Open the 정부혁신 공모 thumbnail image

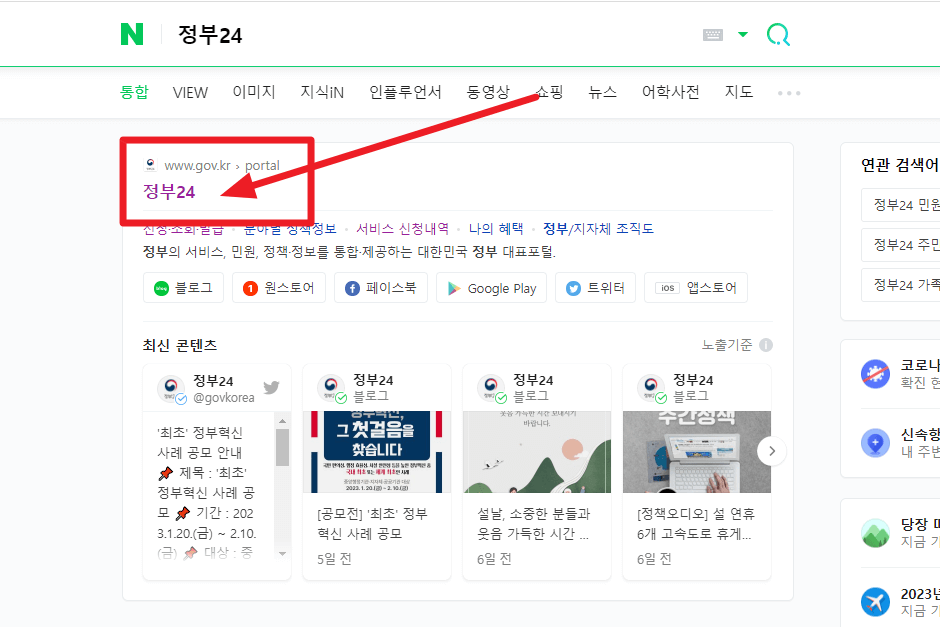click(x=376, y=452)
